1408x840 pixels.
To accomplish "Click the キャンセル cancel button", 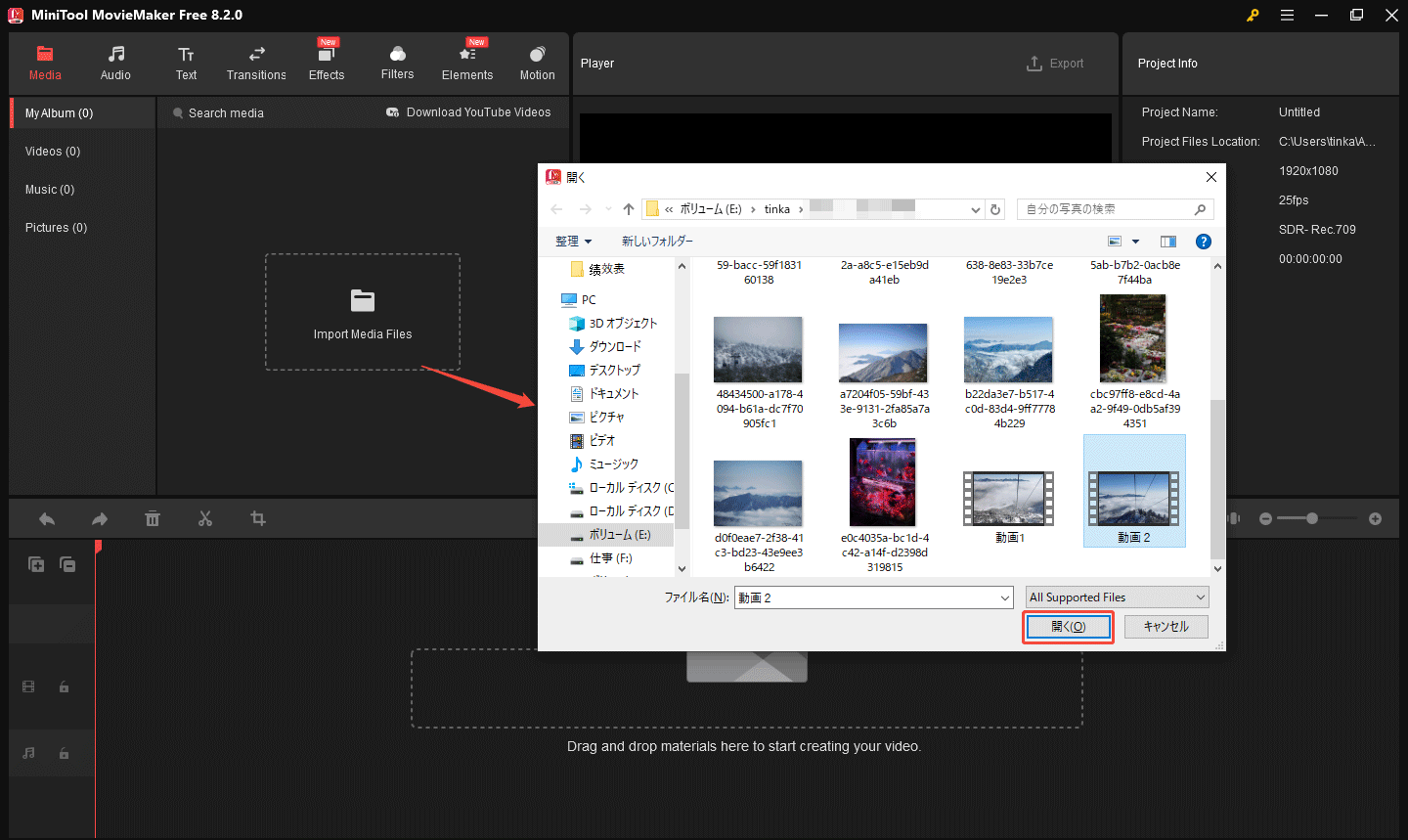I will click(1166, 627).
